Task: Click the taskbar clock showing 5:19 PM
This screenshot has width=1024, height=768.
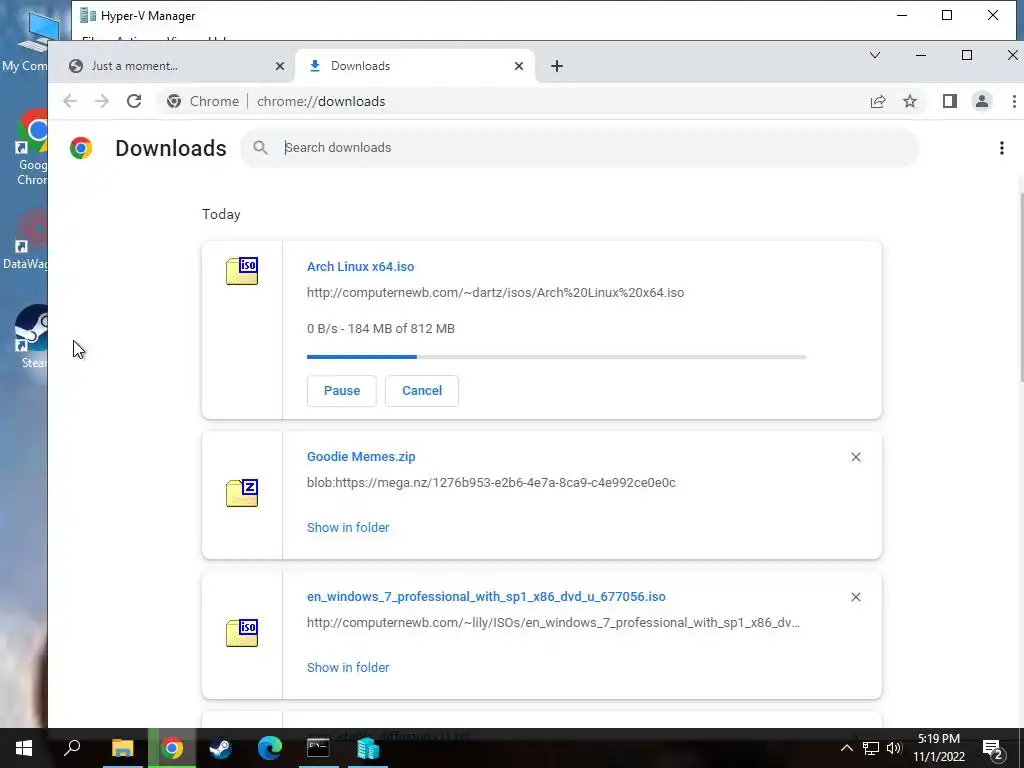Action: point(938,748)
